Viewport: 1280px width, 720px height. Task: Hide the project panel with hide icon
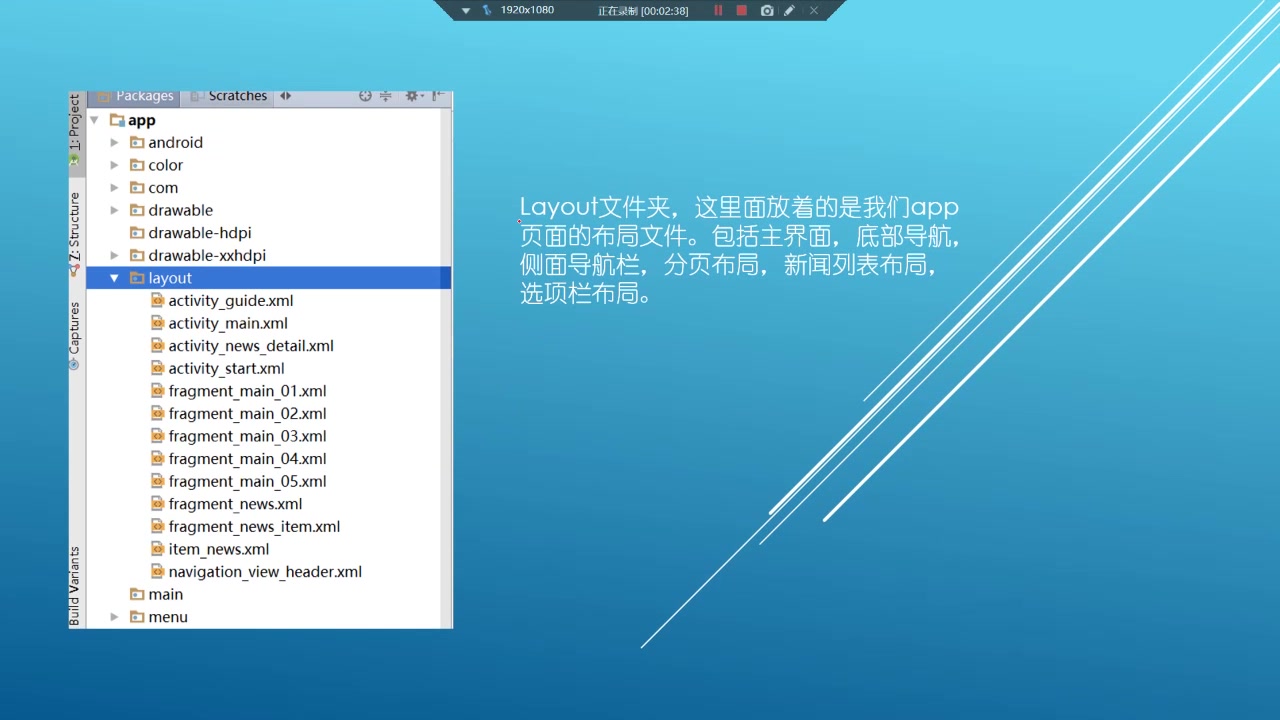pos(437,96)
